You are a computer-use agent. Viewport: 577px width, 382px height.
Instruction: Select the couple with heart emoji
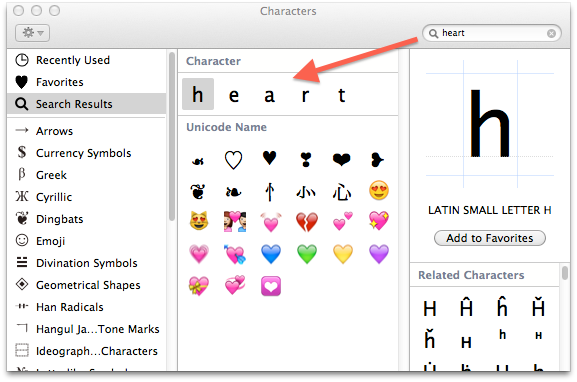click(235, 221)
